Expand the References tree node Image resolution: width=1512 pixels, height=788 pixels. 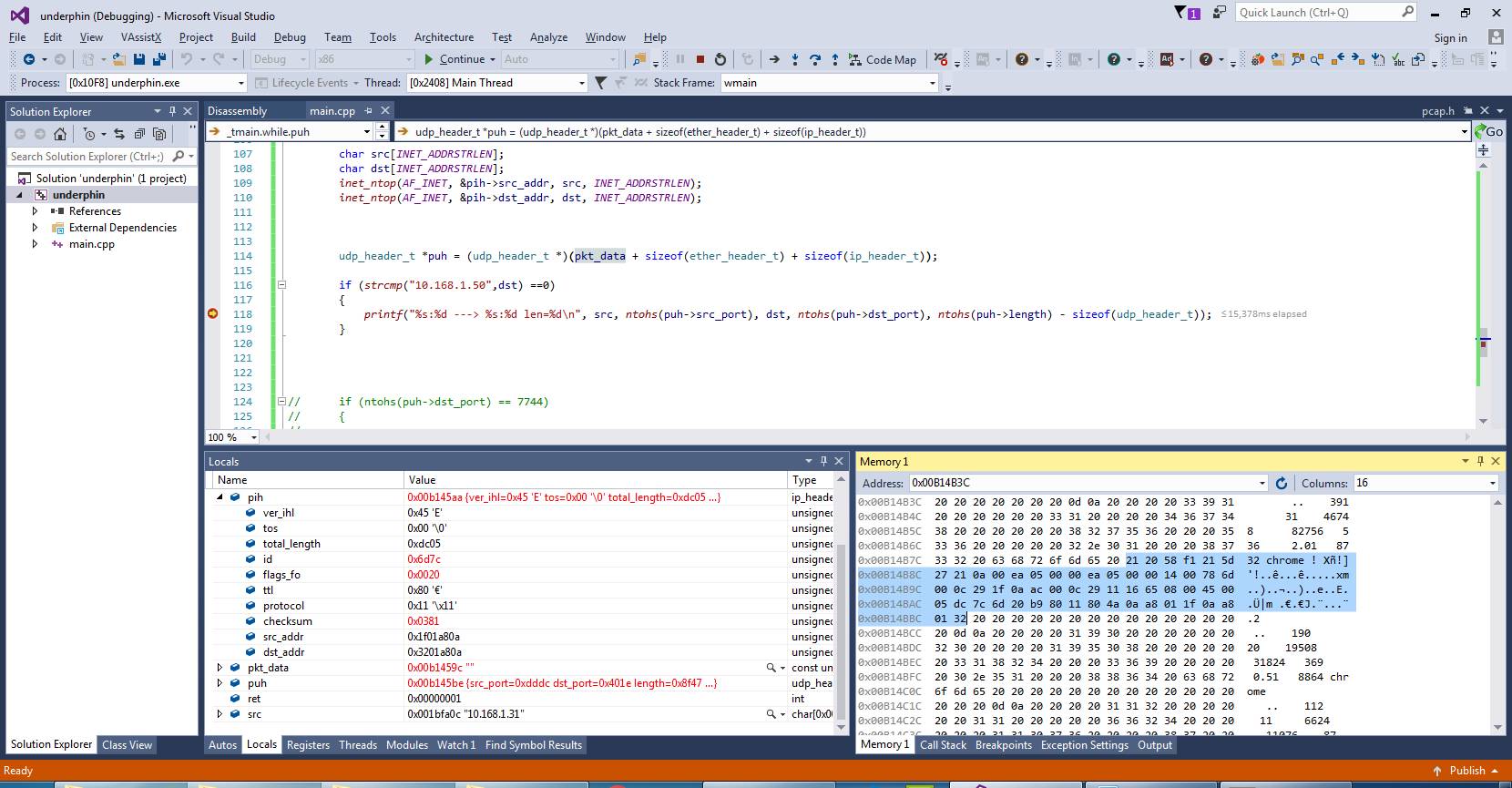tap(36, 211)
